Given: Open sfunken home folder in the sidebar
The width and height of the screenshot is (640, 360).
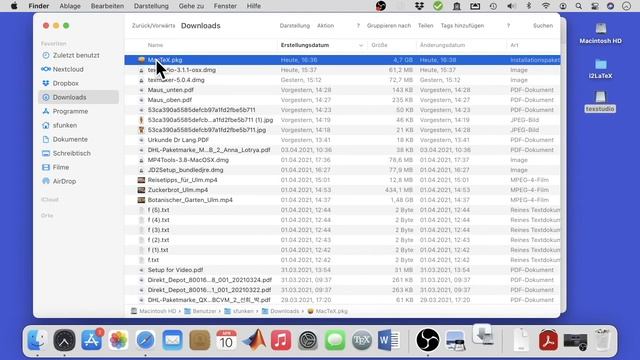Looking at the screenshot, I should (59, 125).
